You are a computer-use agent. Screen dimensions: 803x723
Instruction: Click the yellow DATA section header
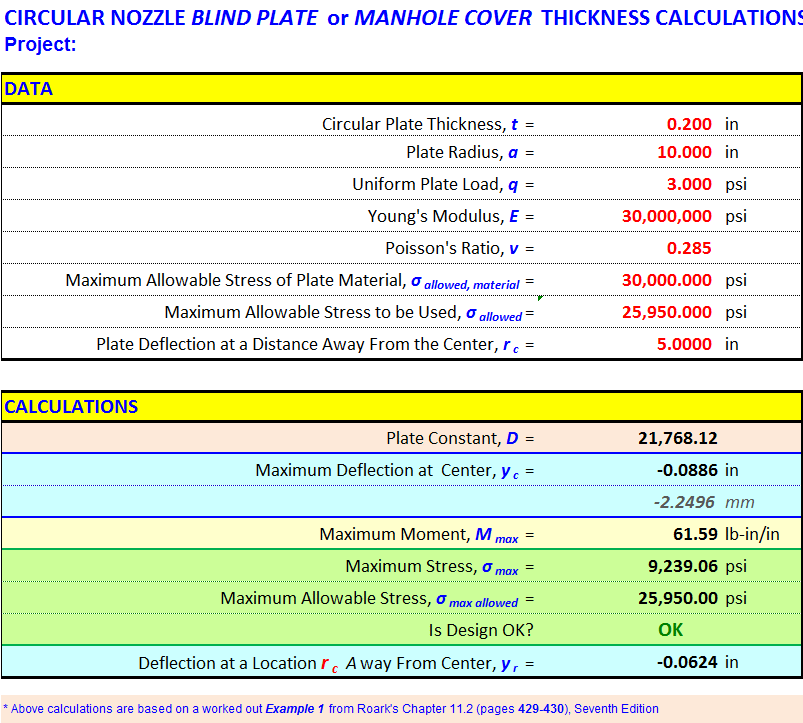coord(30,88)
